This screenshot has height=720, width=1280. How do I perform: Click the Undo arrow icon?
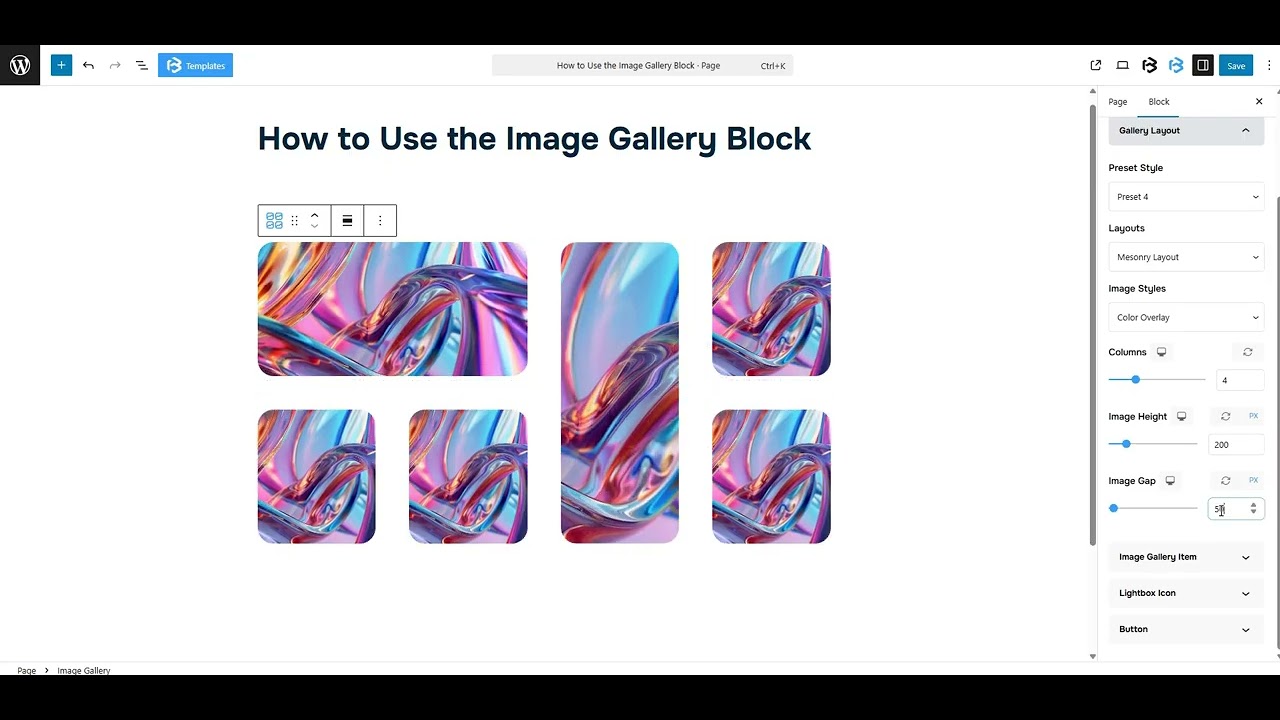click(x=88, y=65)
